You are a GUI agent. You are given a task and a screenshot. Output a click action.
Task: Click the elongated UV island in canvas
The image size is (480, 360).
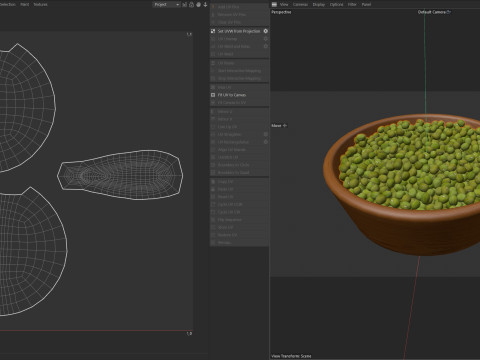click(120, 175)
